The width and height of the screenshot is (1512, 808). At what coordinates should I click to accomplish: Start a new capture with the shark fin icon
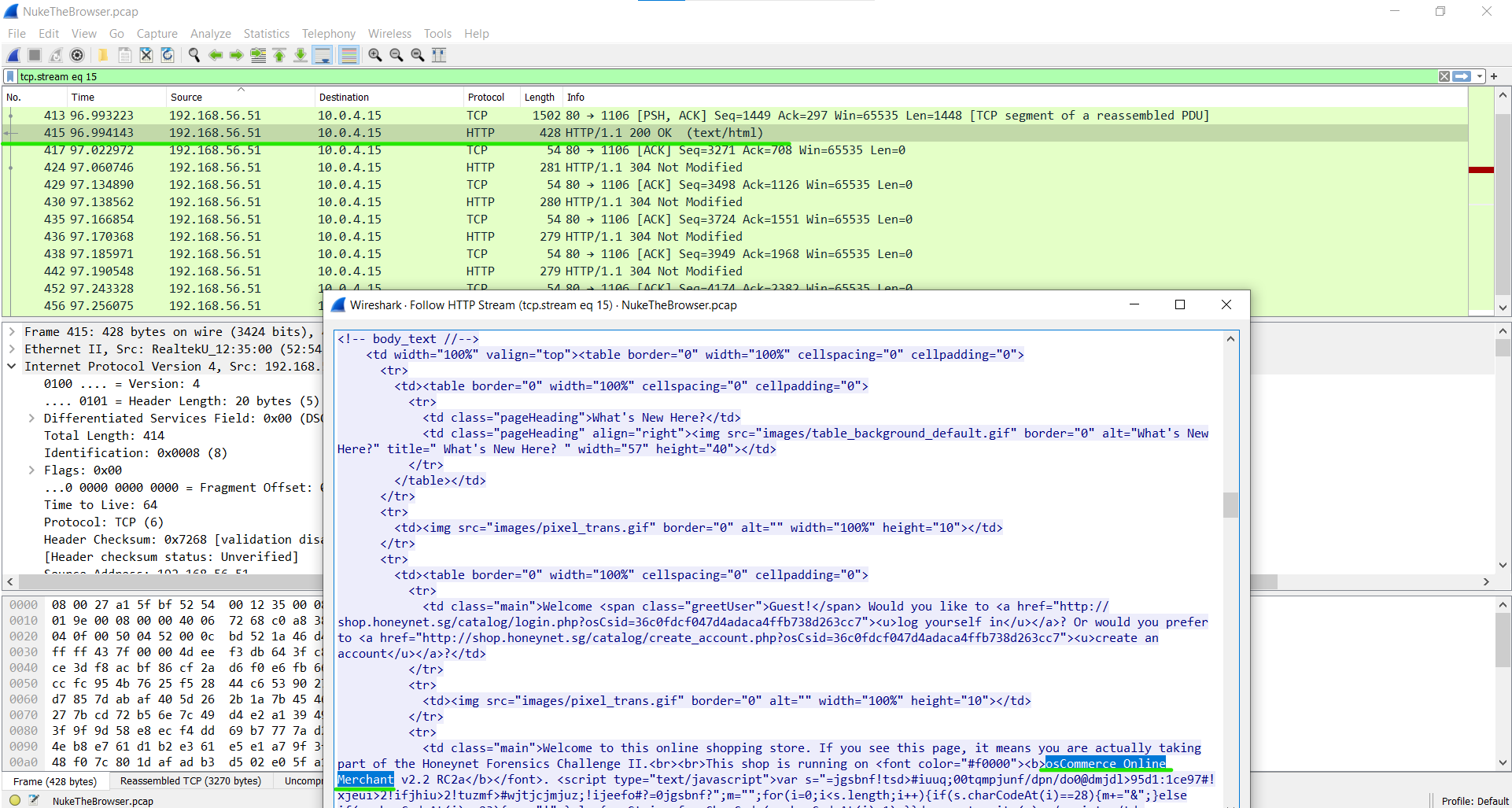tap(13, 55)
